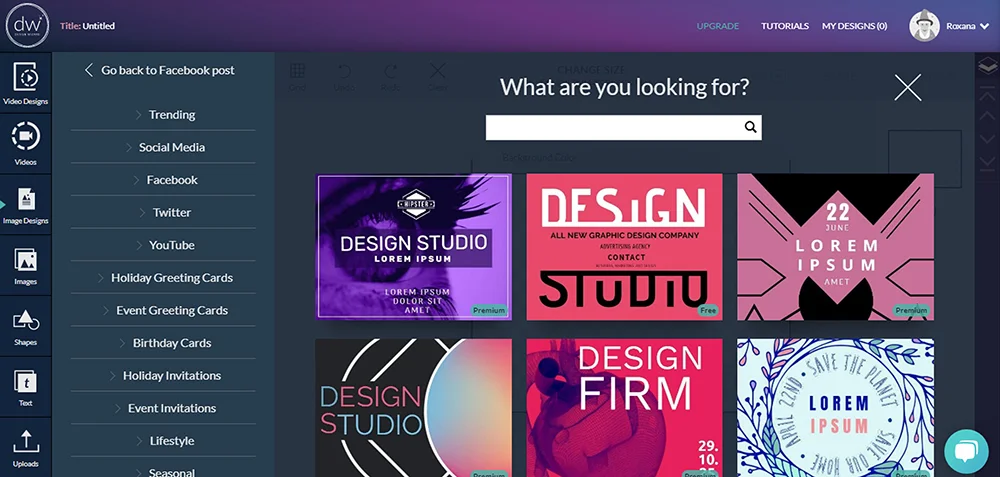The image size is (1000, 477).
Task: Click the layers stack icon
Action: 987,66
